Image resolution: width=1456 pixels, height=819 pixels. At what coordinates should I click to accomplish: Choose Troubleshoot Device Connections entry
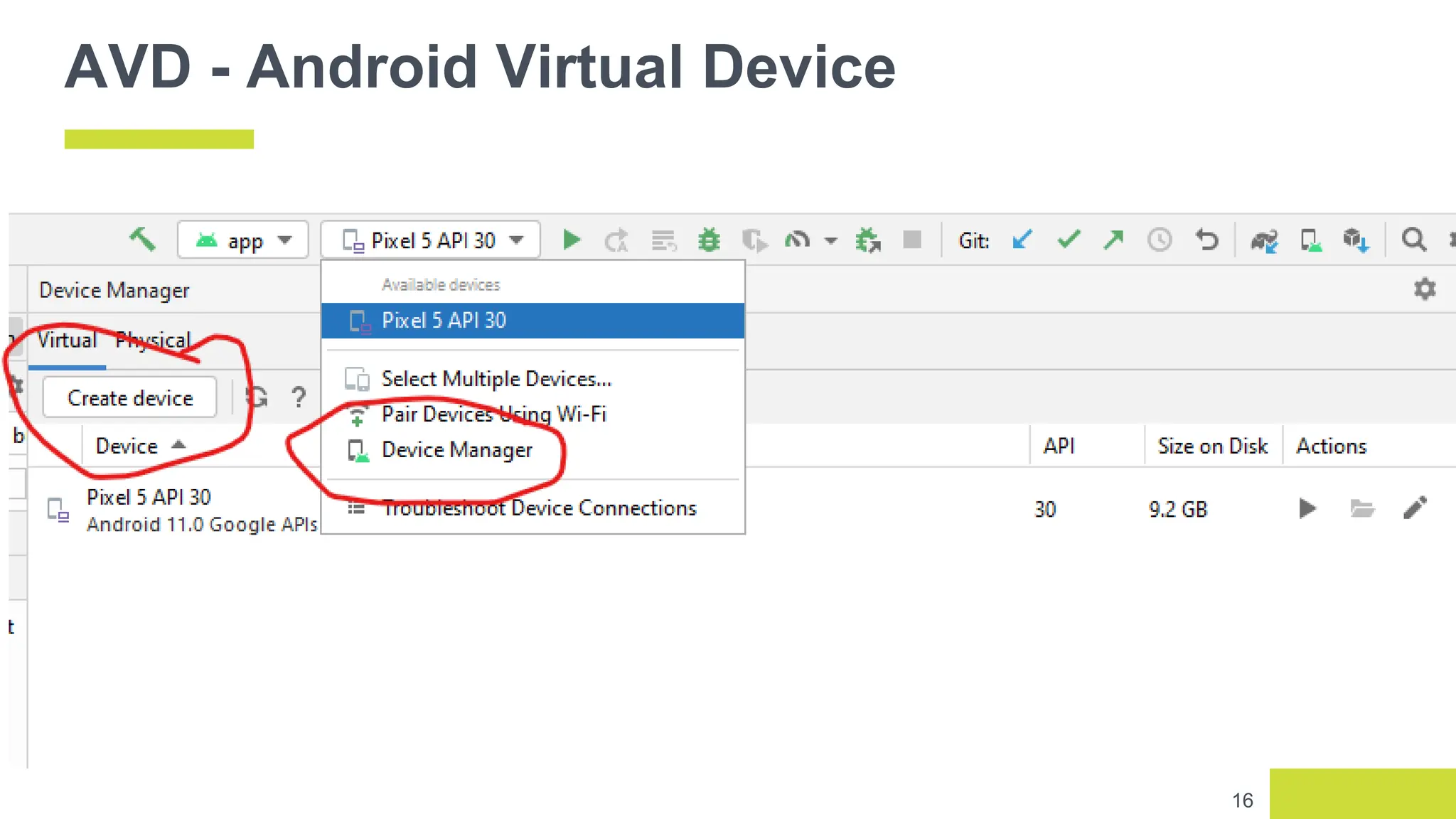532,508
